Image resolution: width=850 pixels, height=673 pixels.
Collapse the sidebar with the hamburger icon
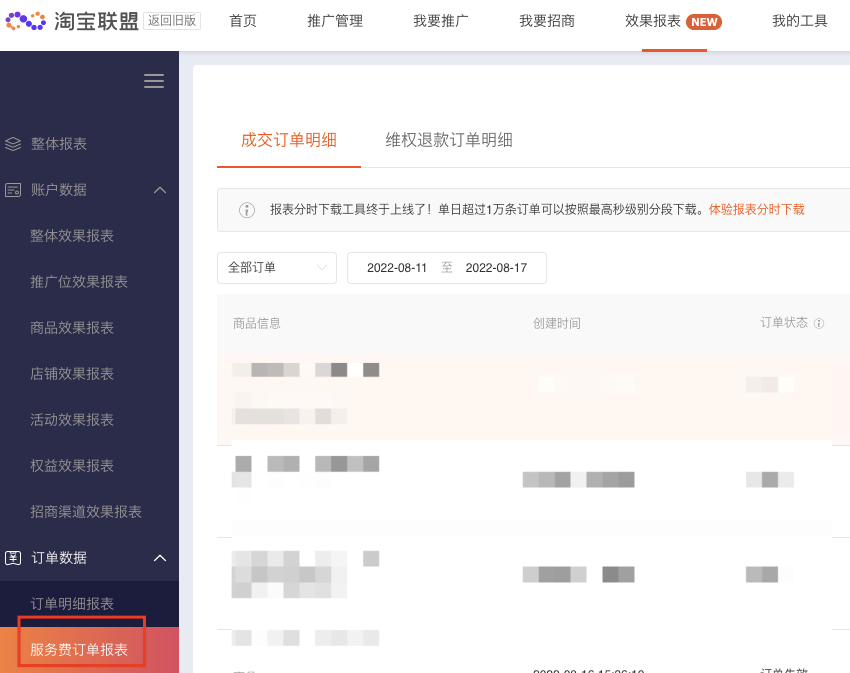click(154, 81)
